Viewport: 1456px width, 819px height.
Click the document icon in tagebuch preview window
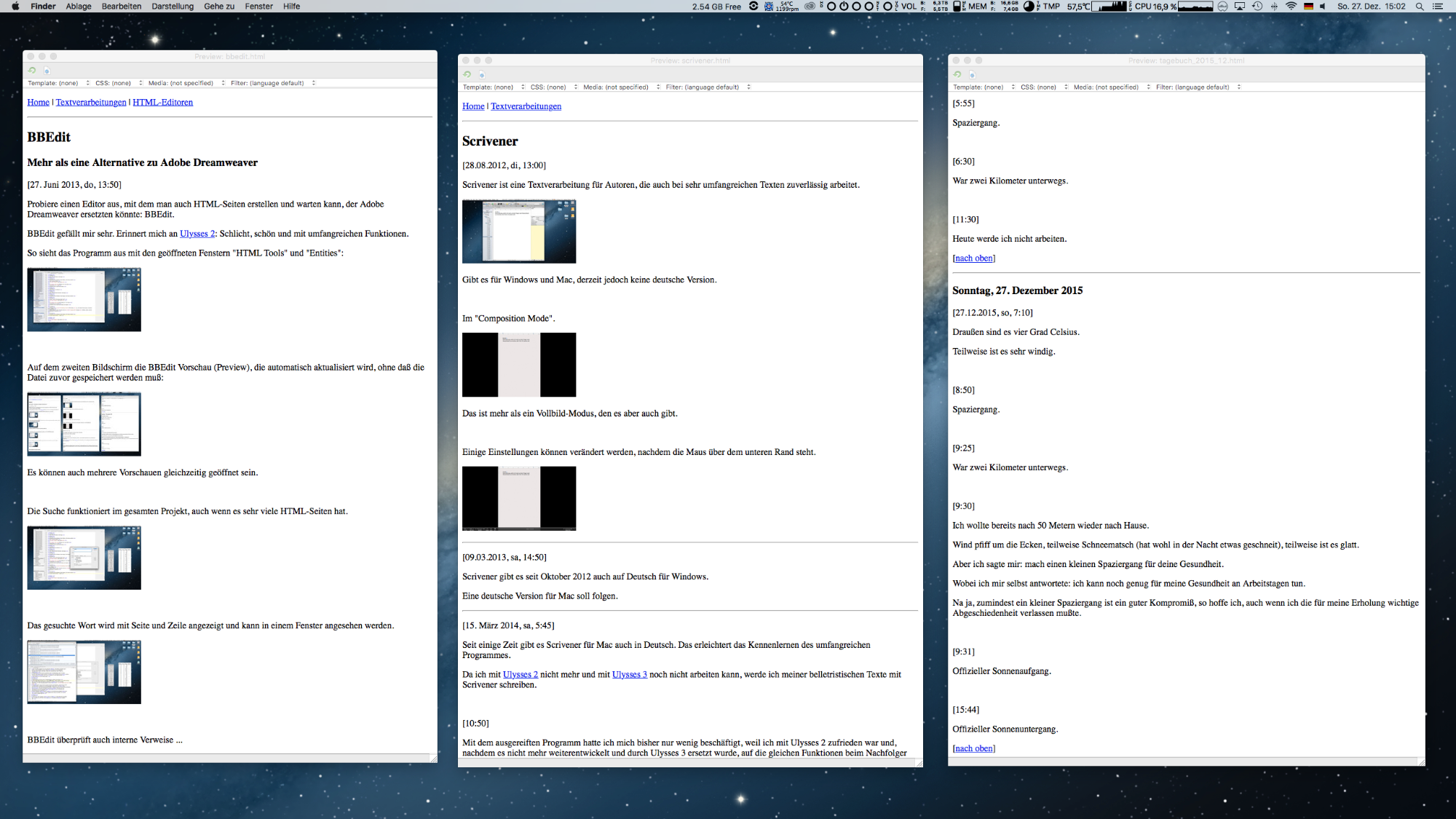[972, 74]
